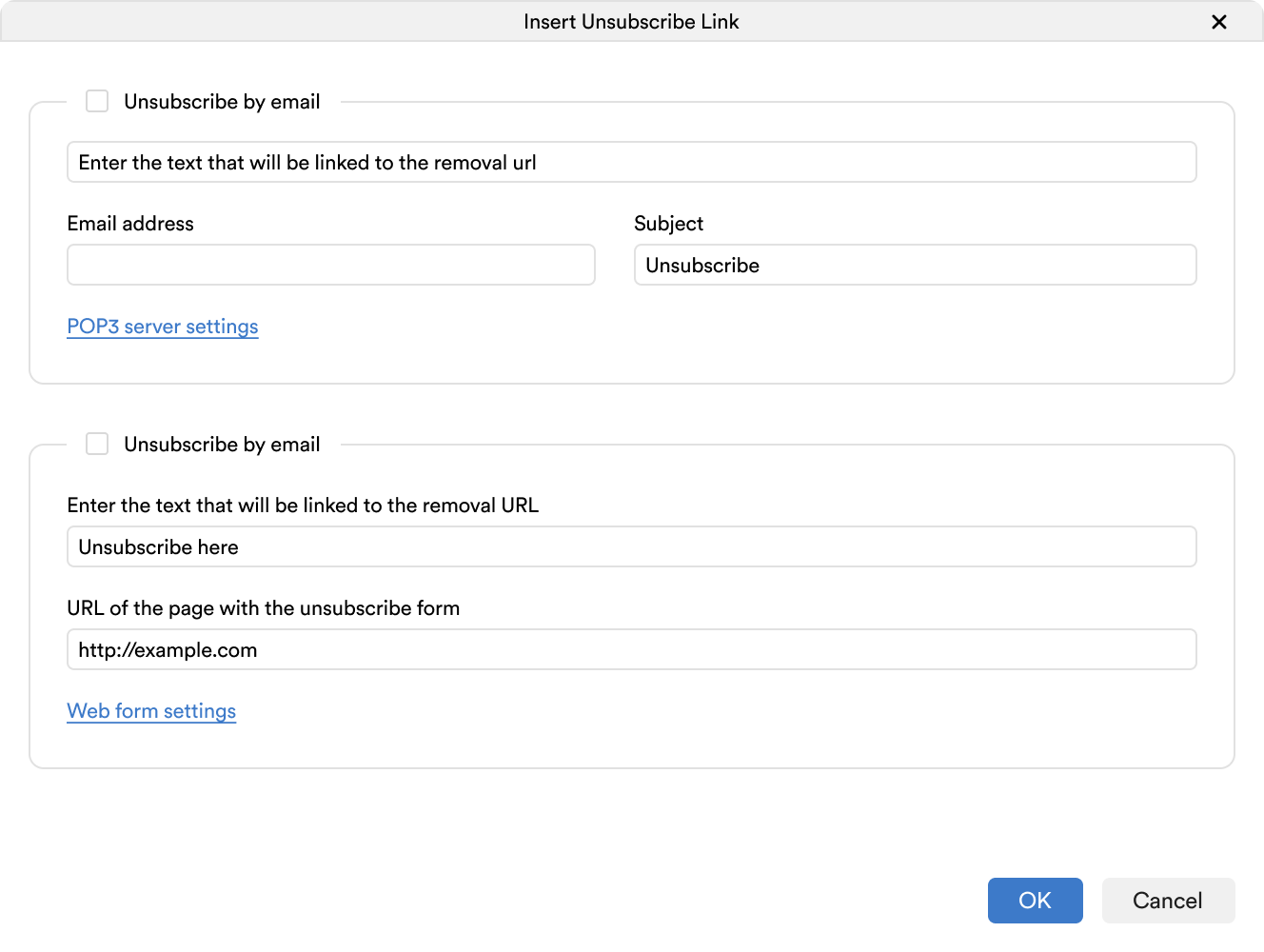Select the "Unsubscribe here" link text field
This screenshot has height=952, width=1264.
[x=631, y=546]
